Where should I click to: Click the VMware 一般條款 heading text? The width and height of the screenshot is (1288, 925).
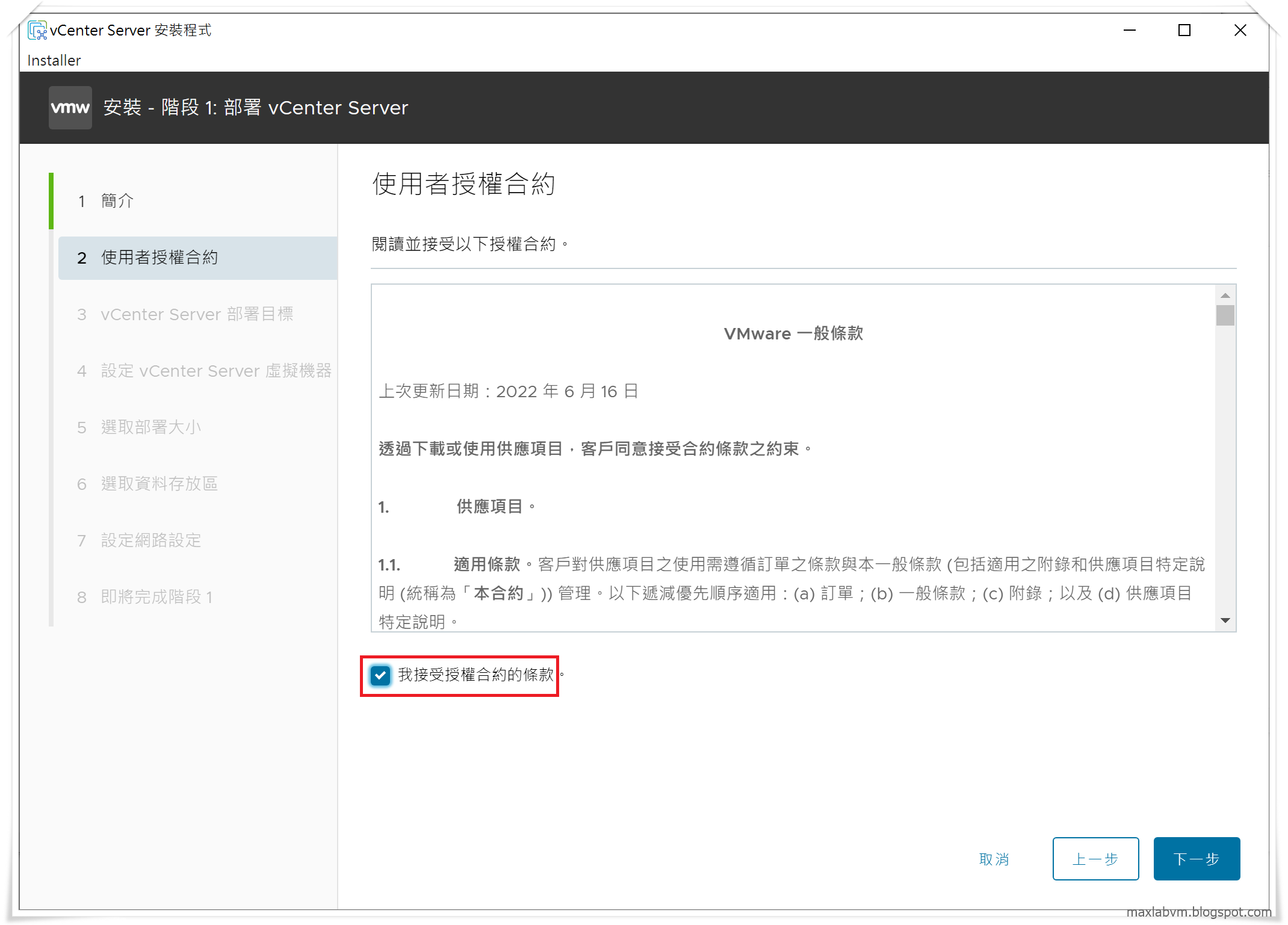pos(793,333)
